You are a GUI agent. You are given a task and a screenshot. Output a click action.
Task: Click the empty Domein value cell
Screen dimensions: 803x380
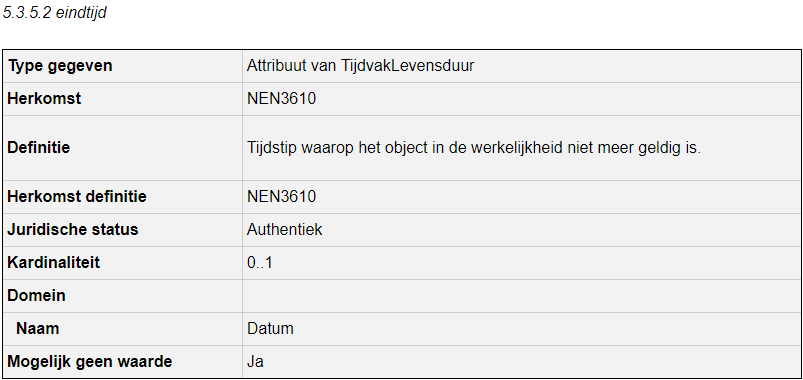[522, 296]
